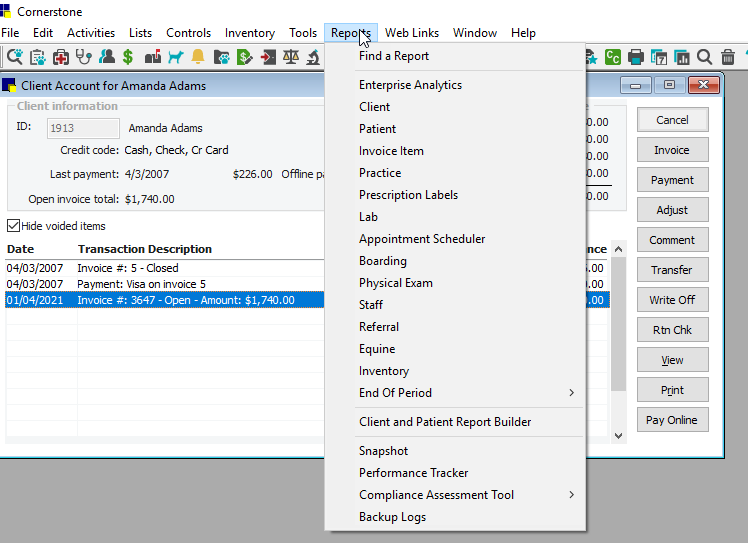748x543 pixels.
Task: Click the printer toolbar icon
Action: tap(635, 57)
